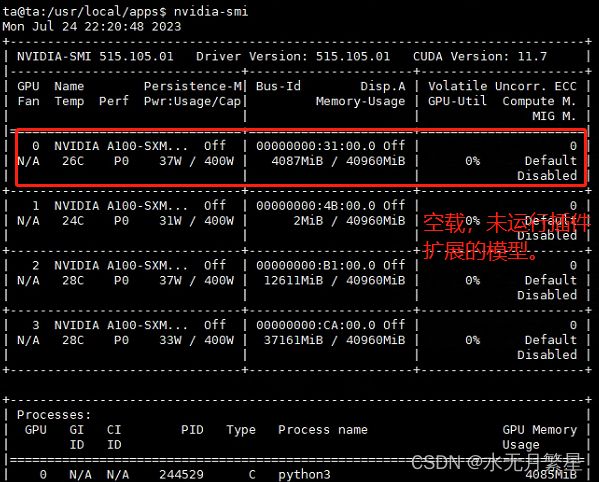Click the Temp header label
599x482 pixels.
click(69, 101)
